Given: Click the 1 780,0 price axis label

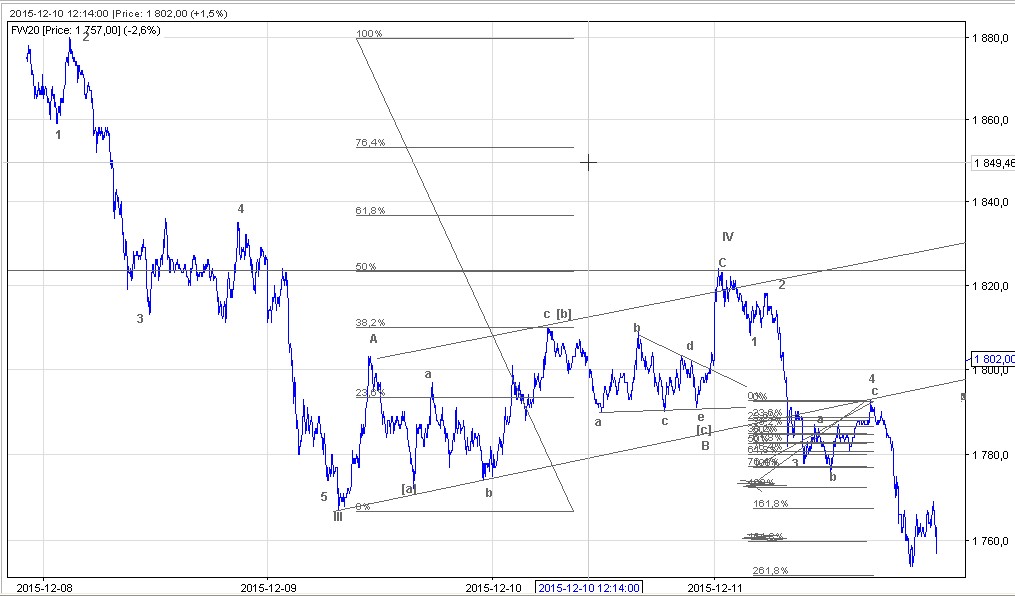Looking at the screenshot, I should (990, 455).
